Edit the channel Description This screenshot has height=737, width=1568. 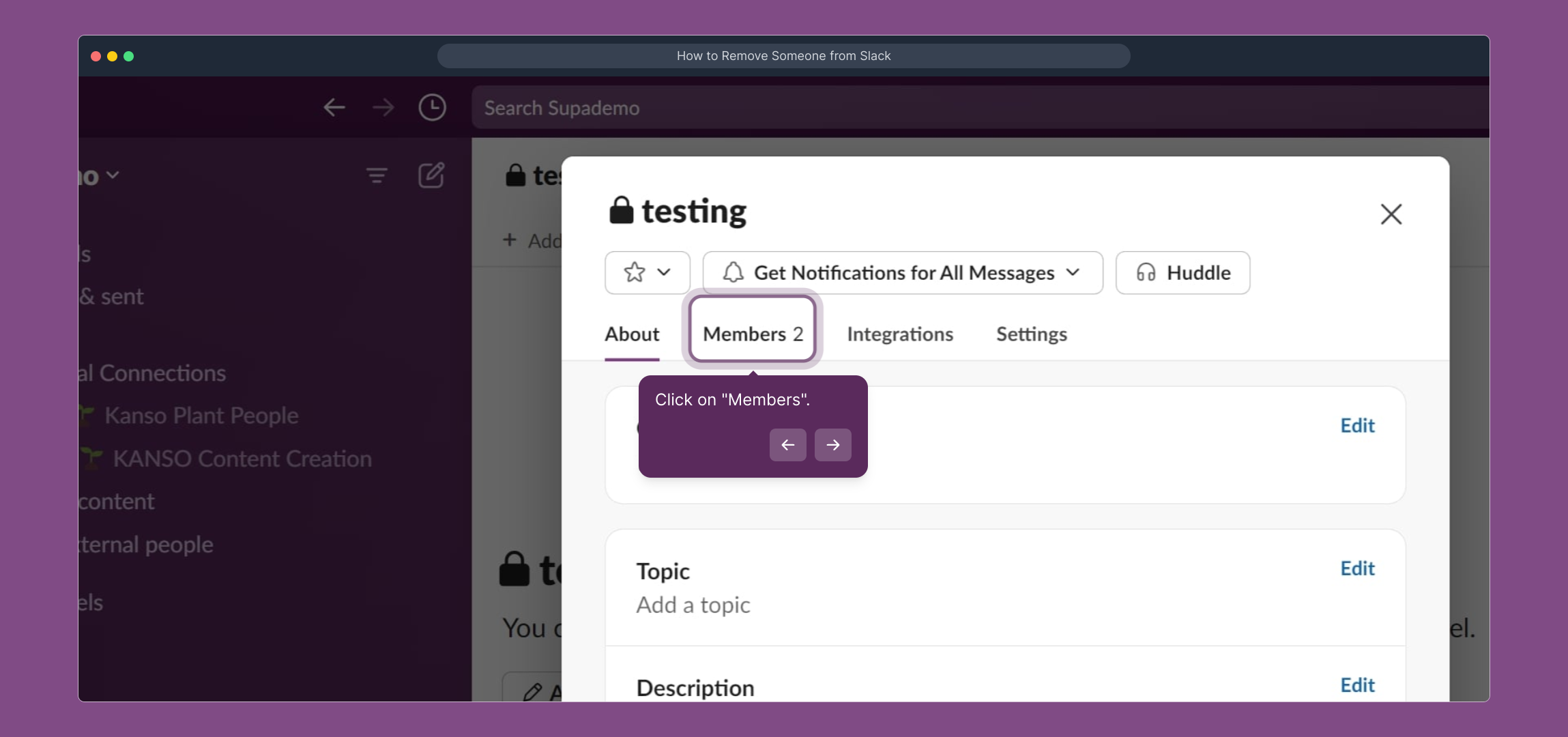[1356, 685]
